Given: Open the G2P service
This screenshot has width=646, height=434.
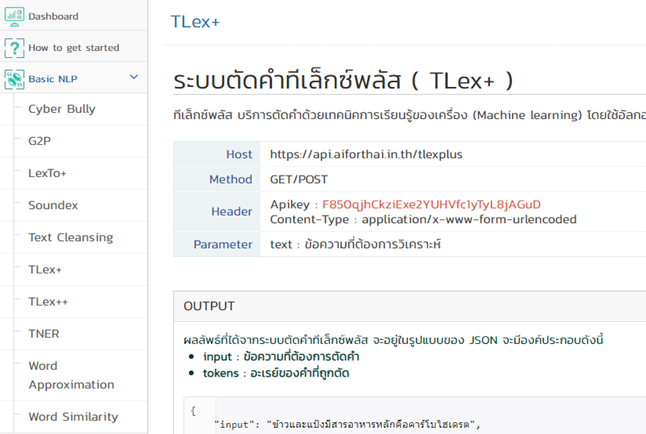Looking at the screenshot, I should pos(40,141).
